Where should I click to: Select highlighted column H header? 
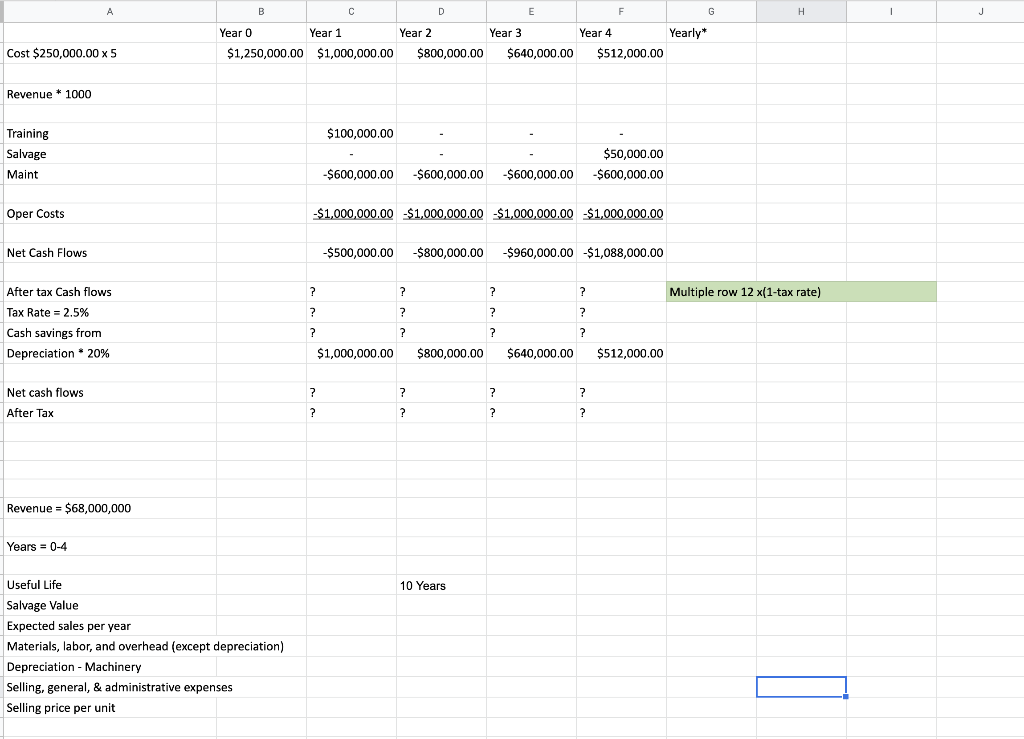[x=802, y=11]
